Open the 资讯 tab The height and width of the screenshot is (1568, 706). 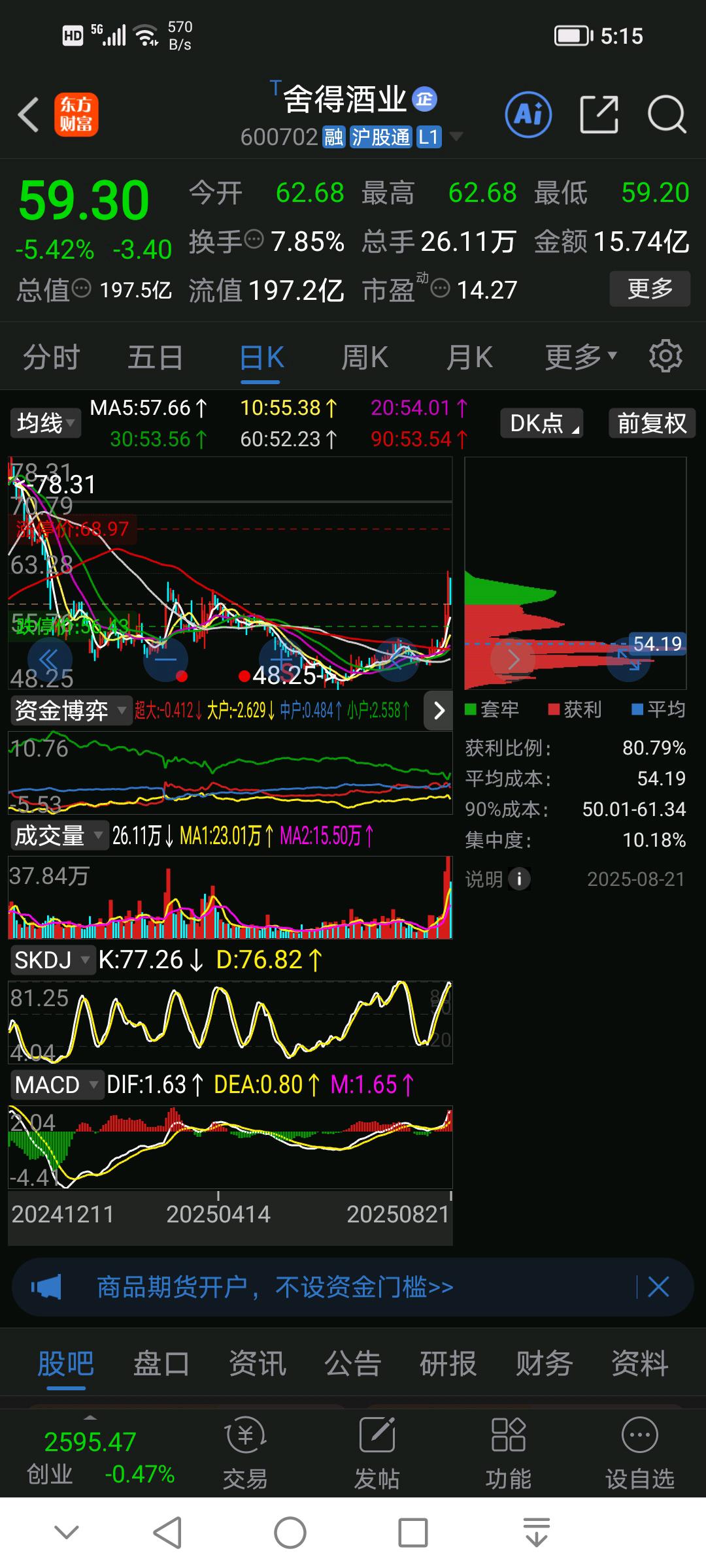(257, 1364)
